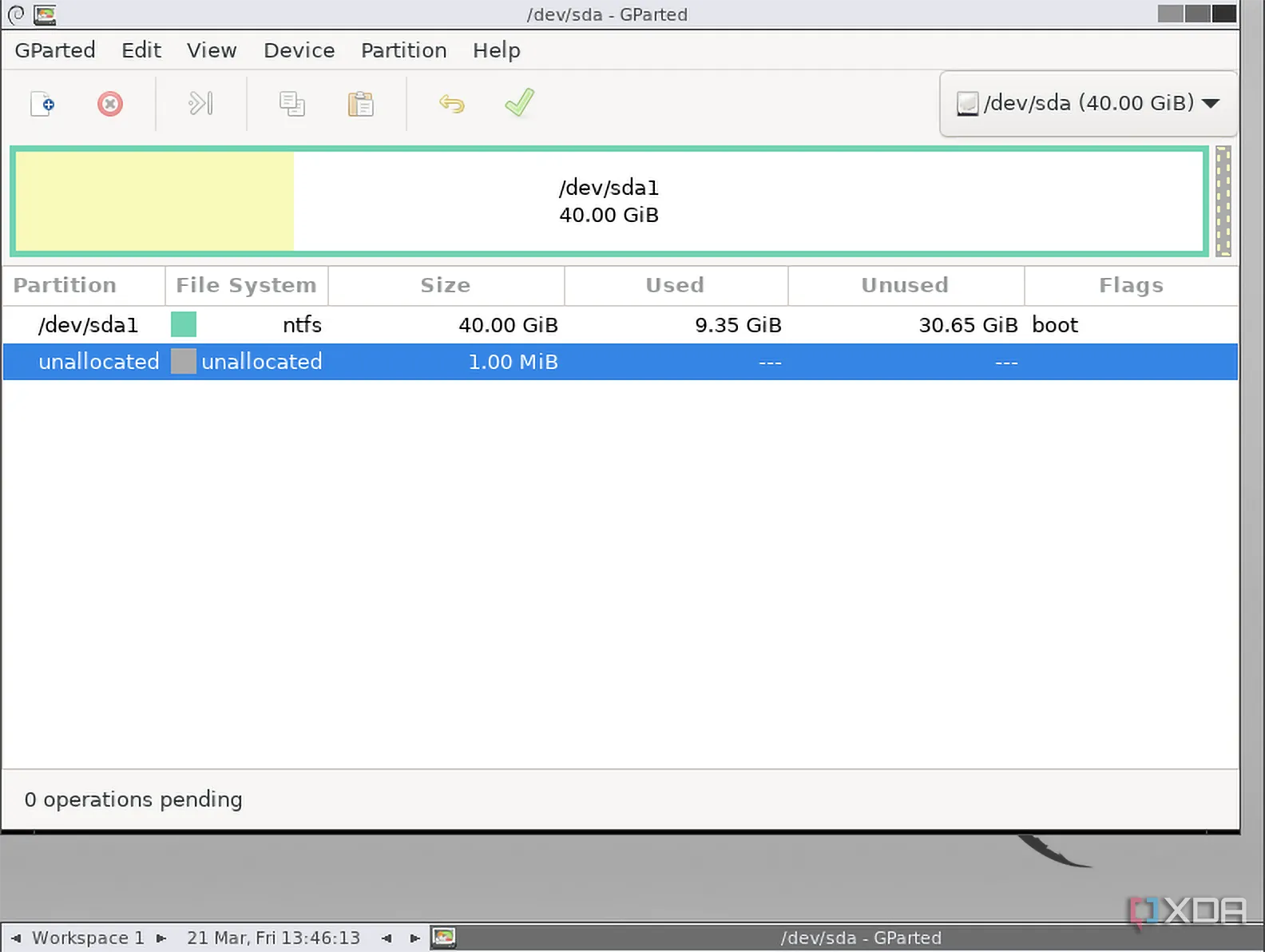Undo last operation with the yellow arrow icon
Viewport: 1265px width, 952px height.
[x=452, y=104]
